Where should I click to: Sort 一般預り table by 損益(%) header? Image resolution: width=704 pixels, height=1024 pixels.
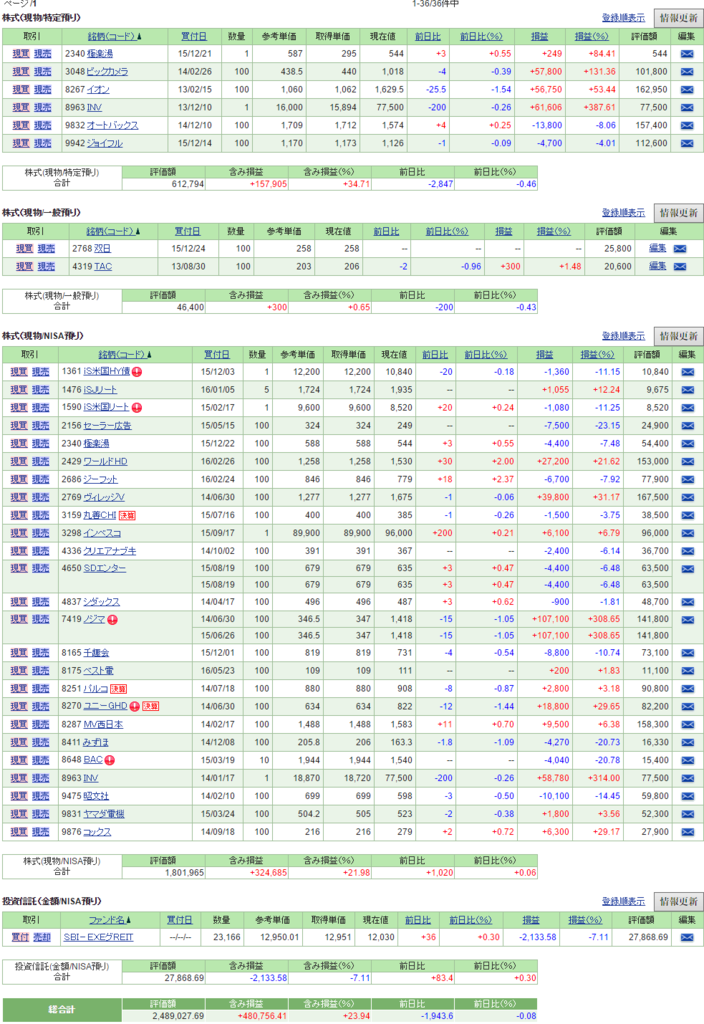(x=553, y=231)
